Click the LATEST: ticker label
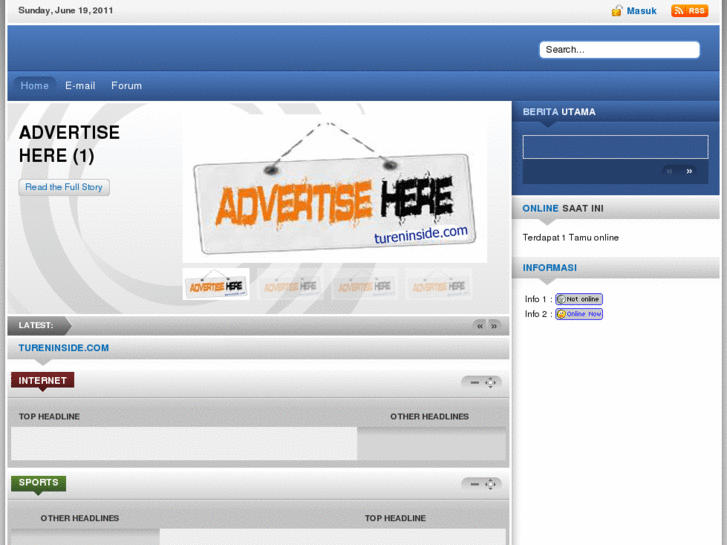727x545 pixels. [x=36, y=325]
